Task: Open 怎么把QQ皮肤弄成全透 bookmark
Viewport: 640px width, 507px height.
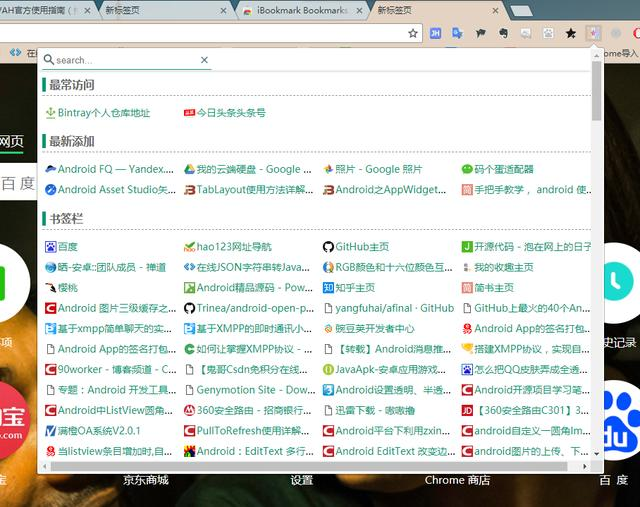Action: click(524, 369)
